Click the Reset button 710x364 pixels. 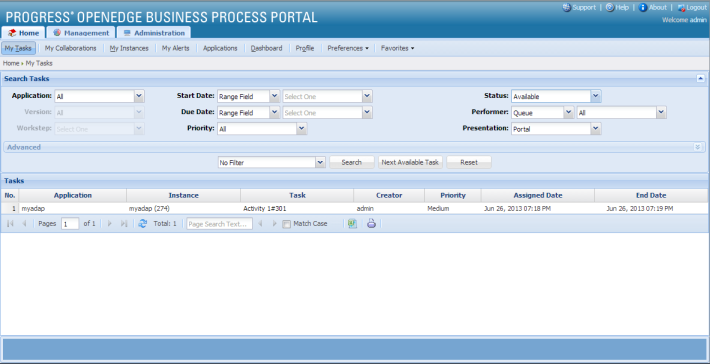pyautogui.click(x=469, y=162)
